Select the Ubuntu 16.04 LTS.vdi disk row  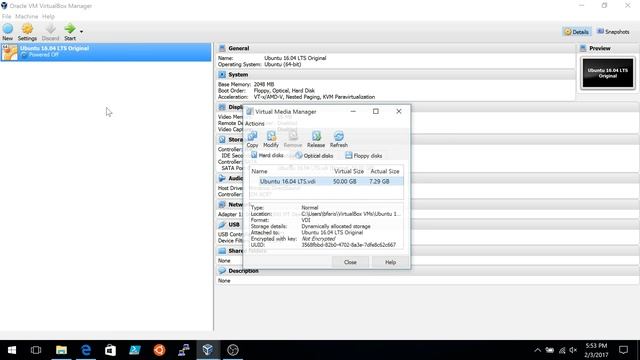click(327, 181)
